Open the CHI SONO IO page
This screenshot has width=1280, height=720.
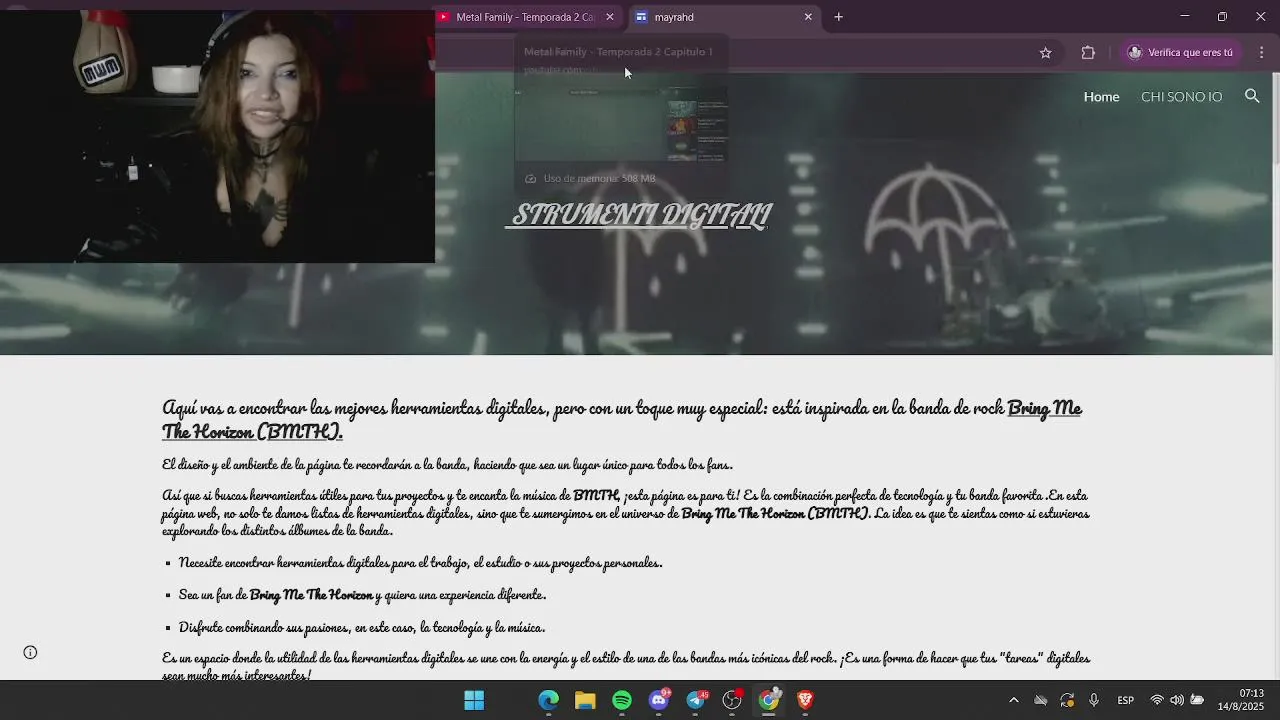[1181, 97]
